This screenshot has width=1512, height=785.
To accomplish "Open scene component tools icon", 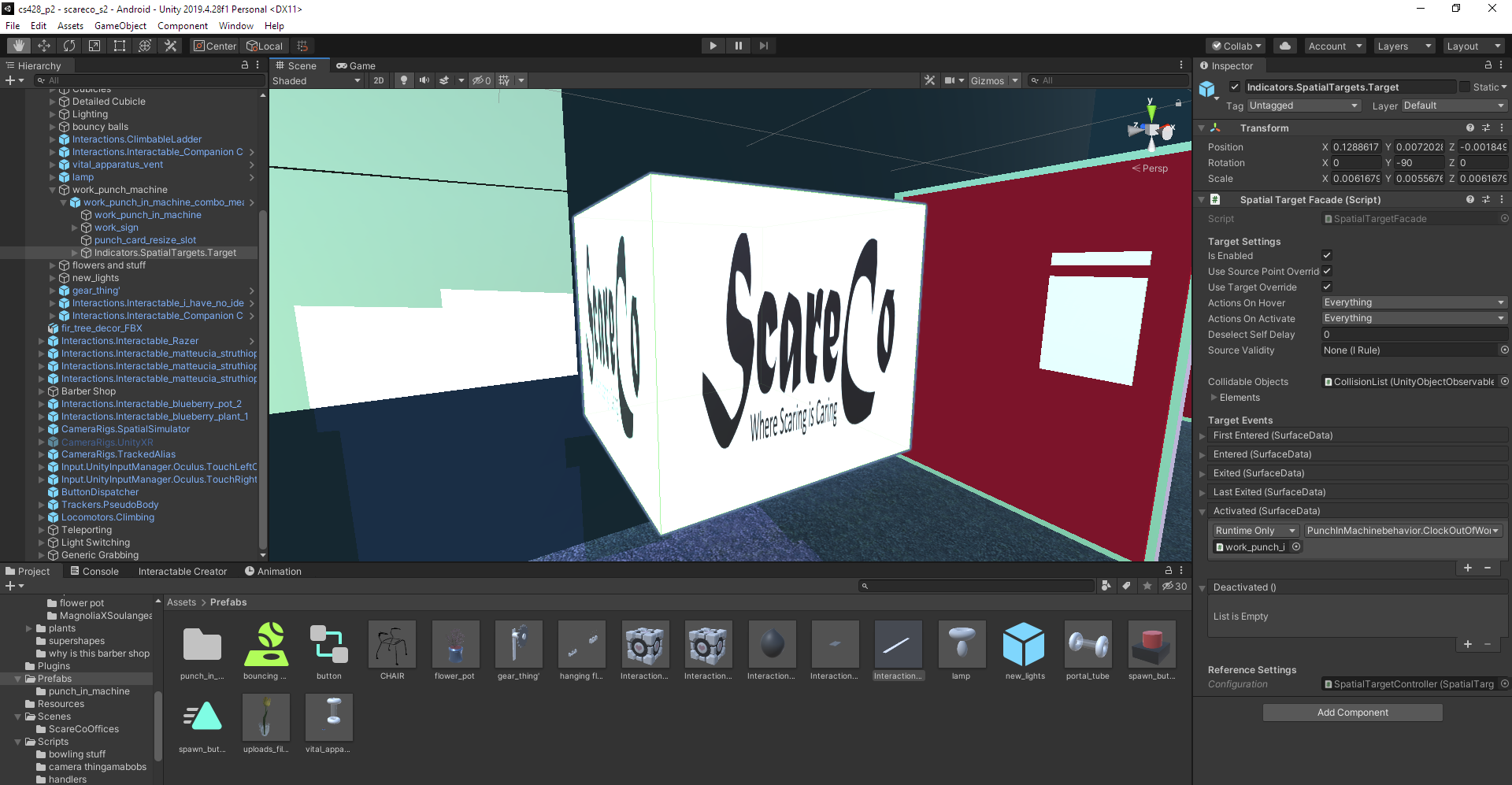I will tap(929, 80).
